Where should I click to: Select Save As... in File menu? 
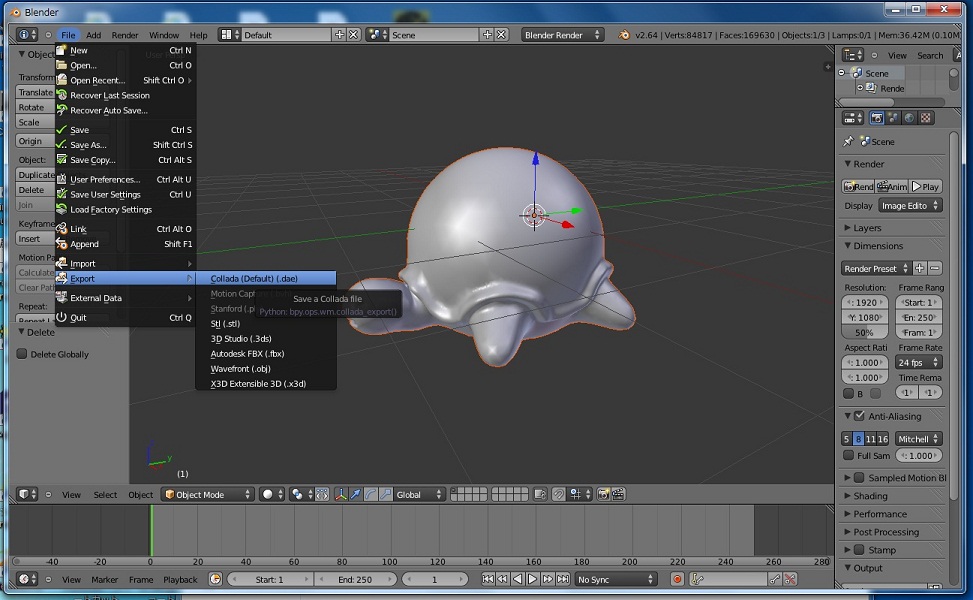click(88, 145)
